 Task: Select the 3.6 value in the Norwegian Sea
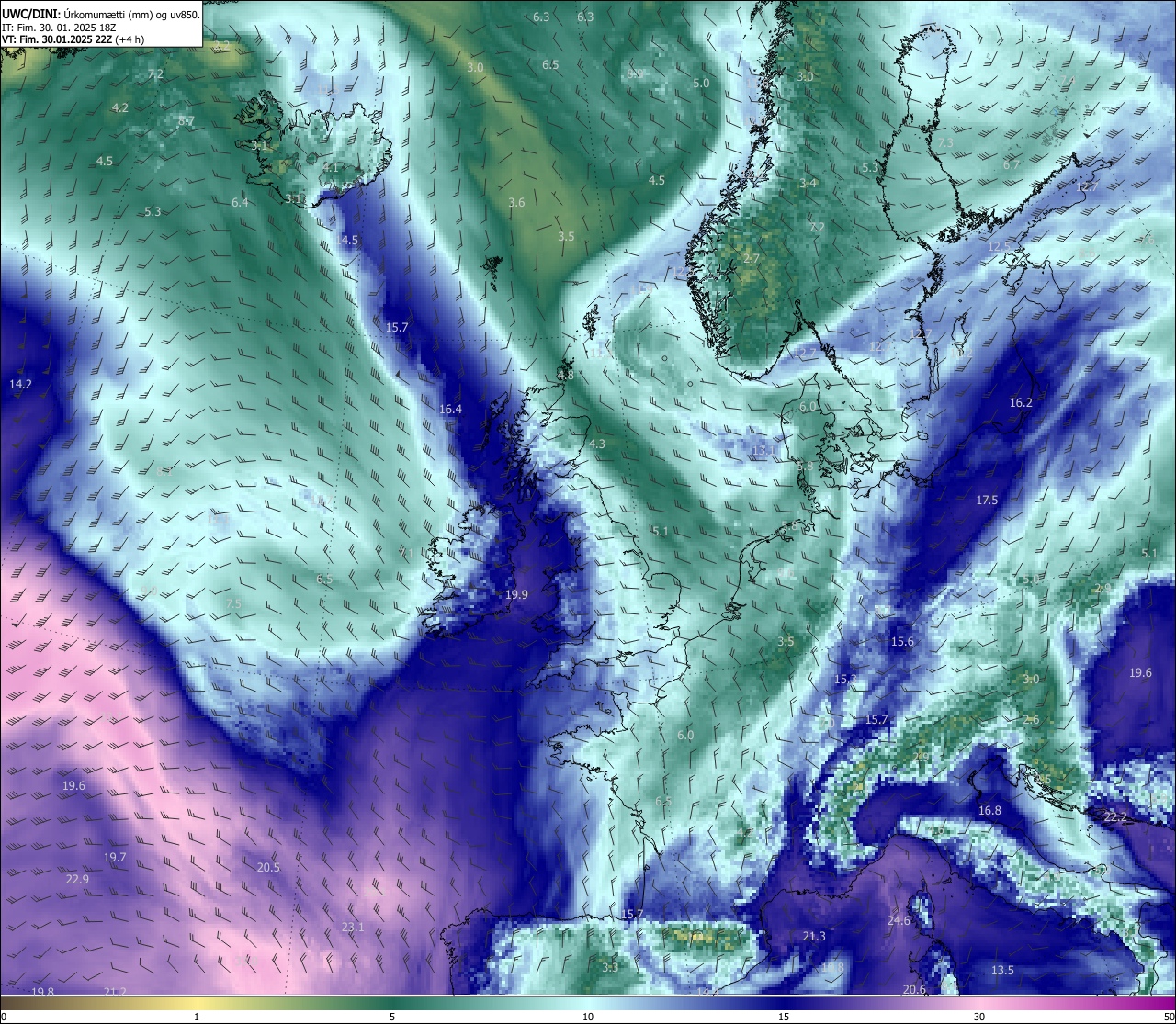point(516,202)
